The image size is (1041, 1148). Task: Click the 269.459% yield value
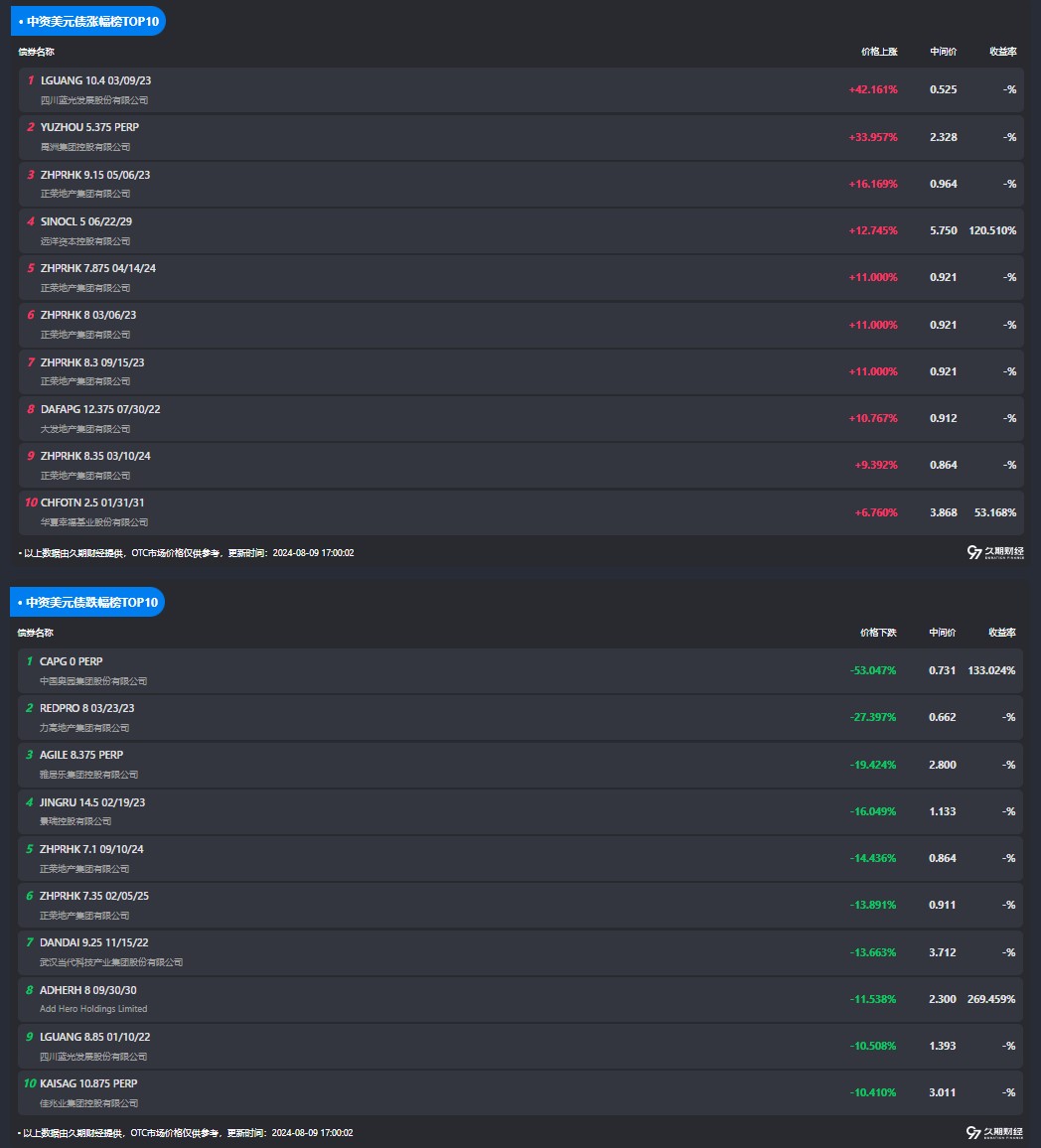click(990, 999)
